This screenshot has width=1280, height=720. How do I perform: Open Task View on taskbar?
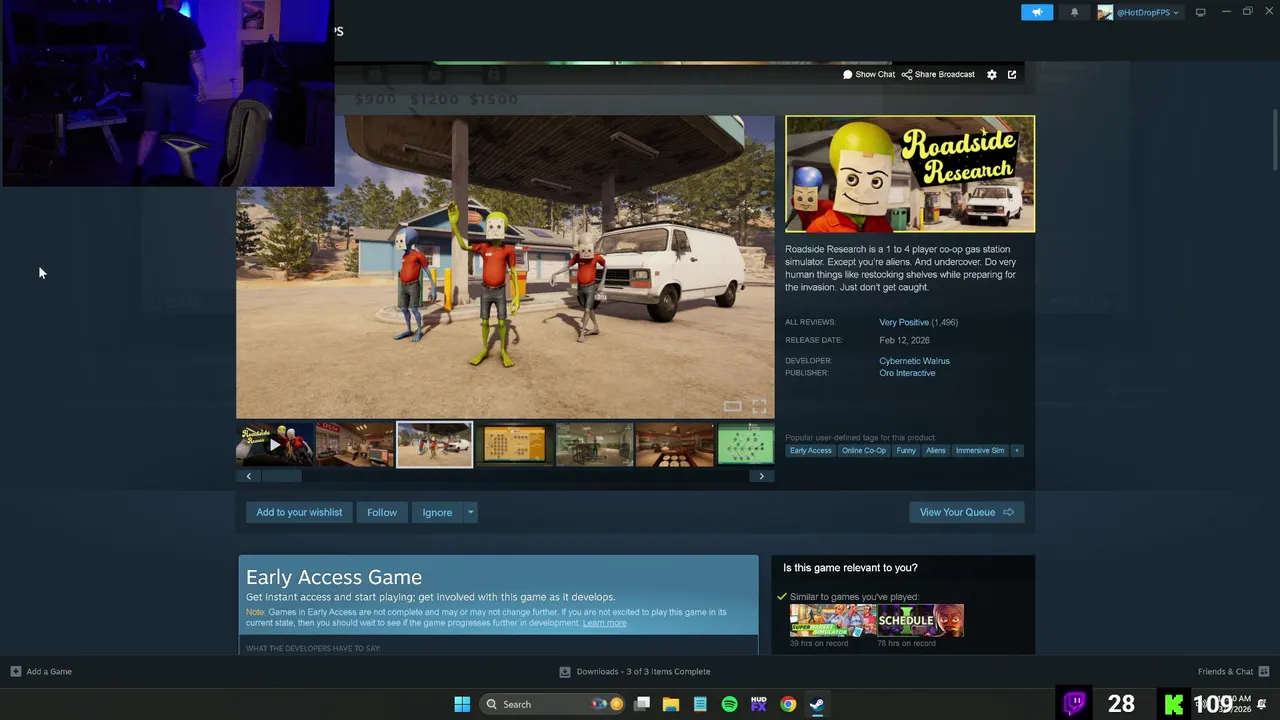642,704
